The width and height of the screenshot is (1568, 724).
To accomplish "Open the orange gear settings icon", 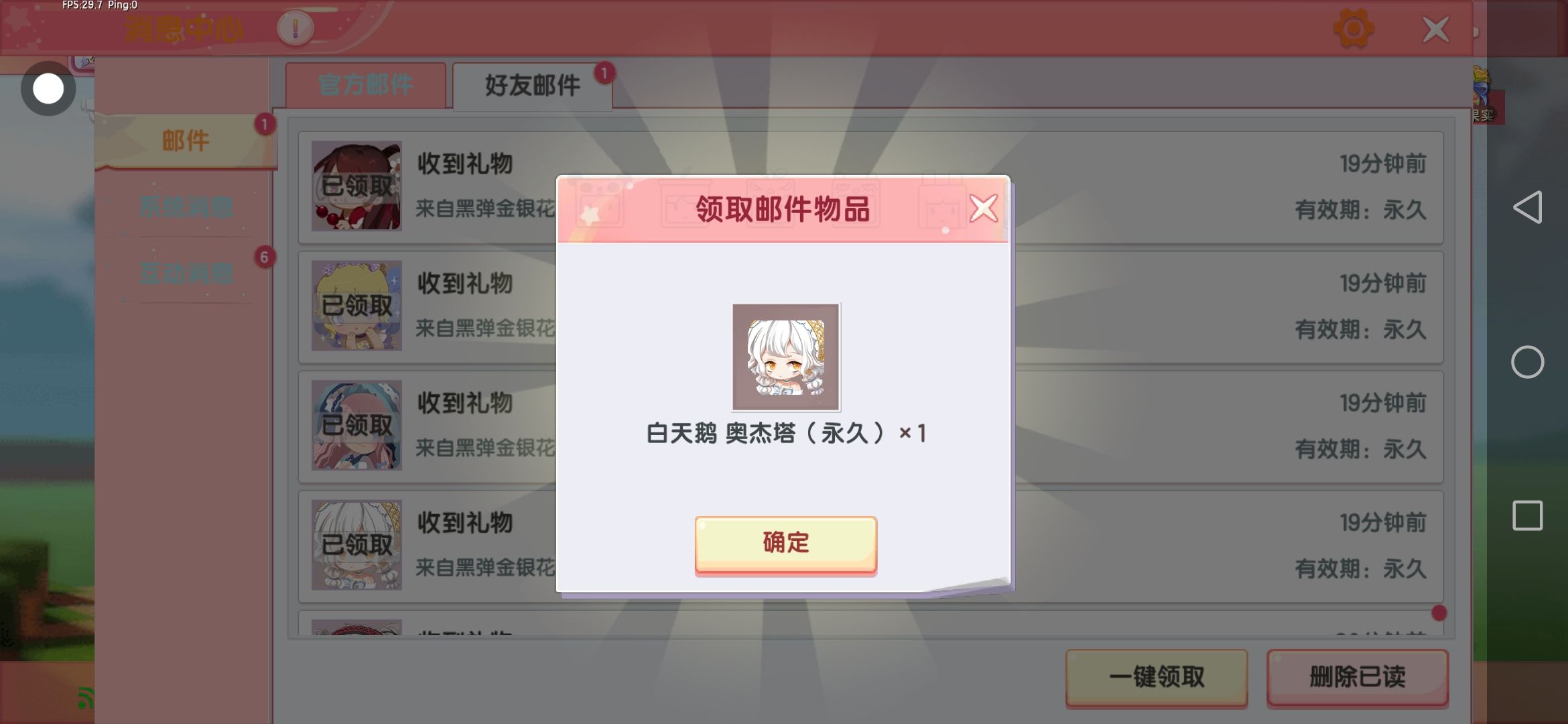I will [1353, 28].
